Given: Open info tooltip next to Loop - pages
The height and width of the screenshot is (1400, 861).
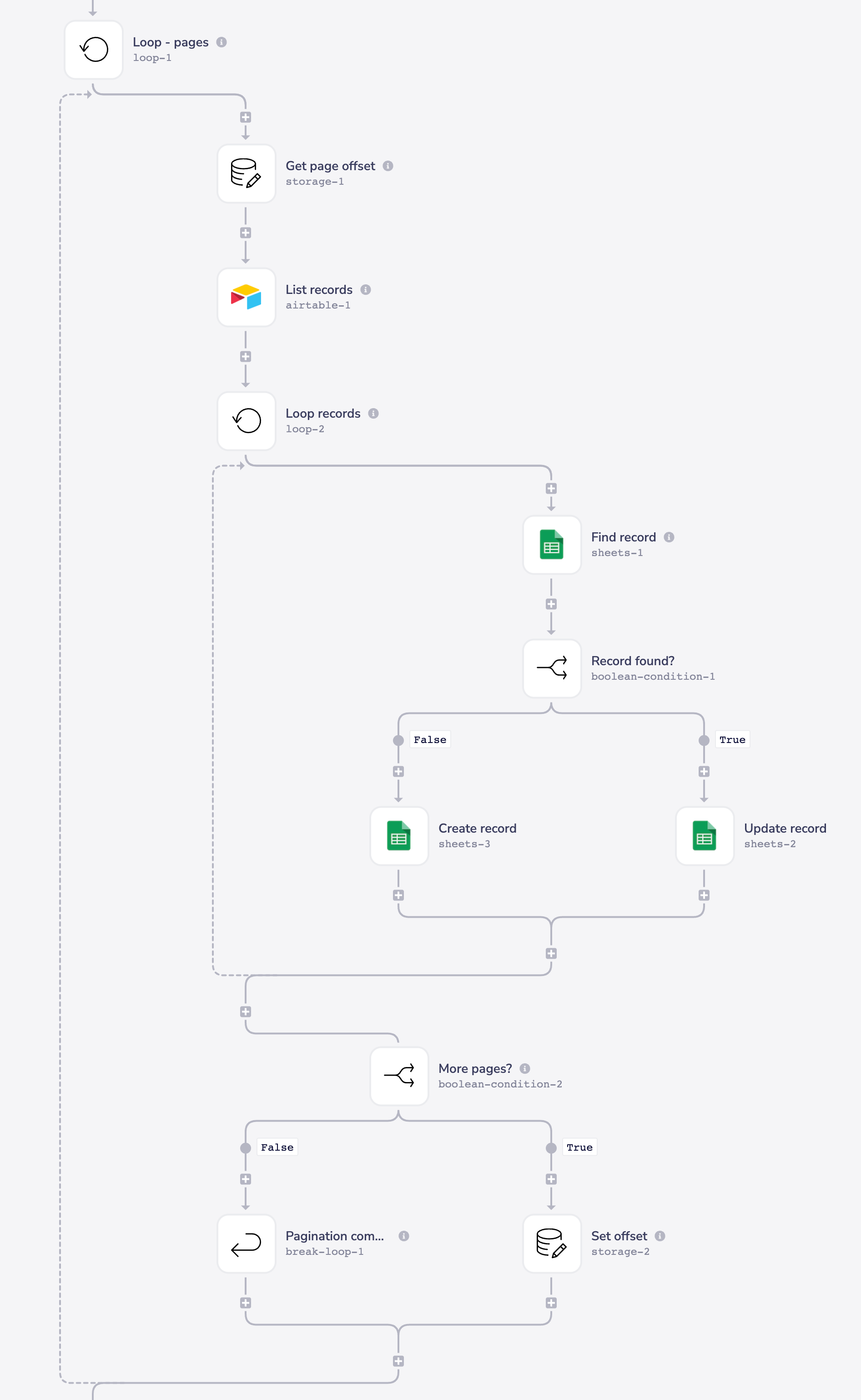Looking at the screenshot, I should tap(222, 41).
